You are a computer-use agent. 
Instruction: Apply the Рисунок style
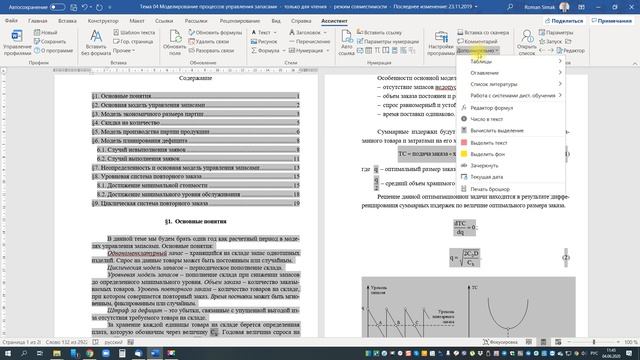click(264, 41)
